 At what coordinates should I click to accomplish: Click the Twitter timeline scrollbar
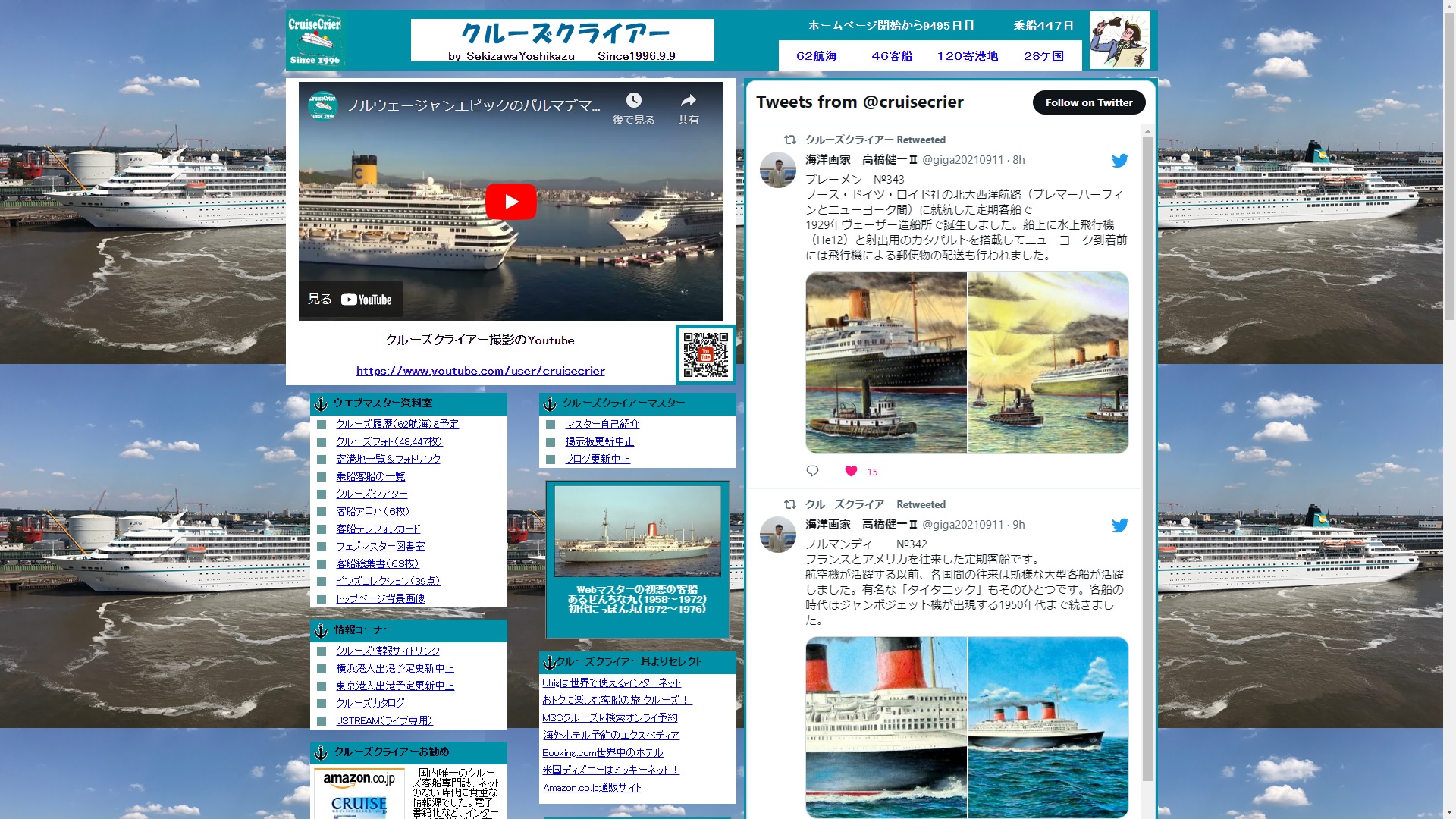(1147, 459)
